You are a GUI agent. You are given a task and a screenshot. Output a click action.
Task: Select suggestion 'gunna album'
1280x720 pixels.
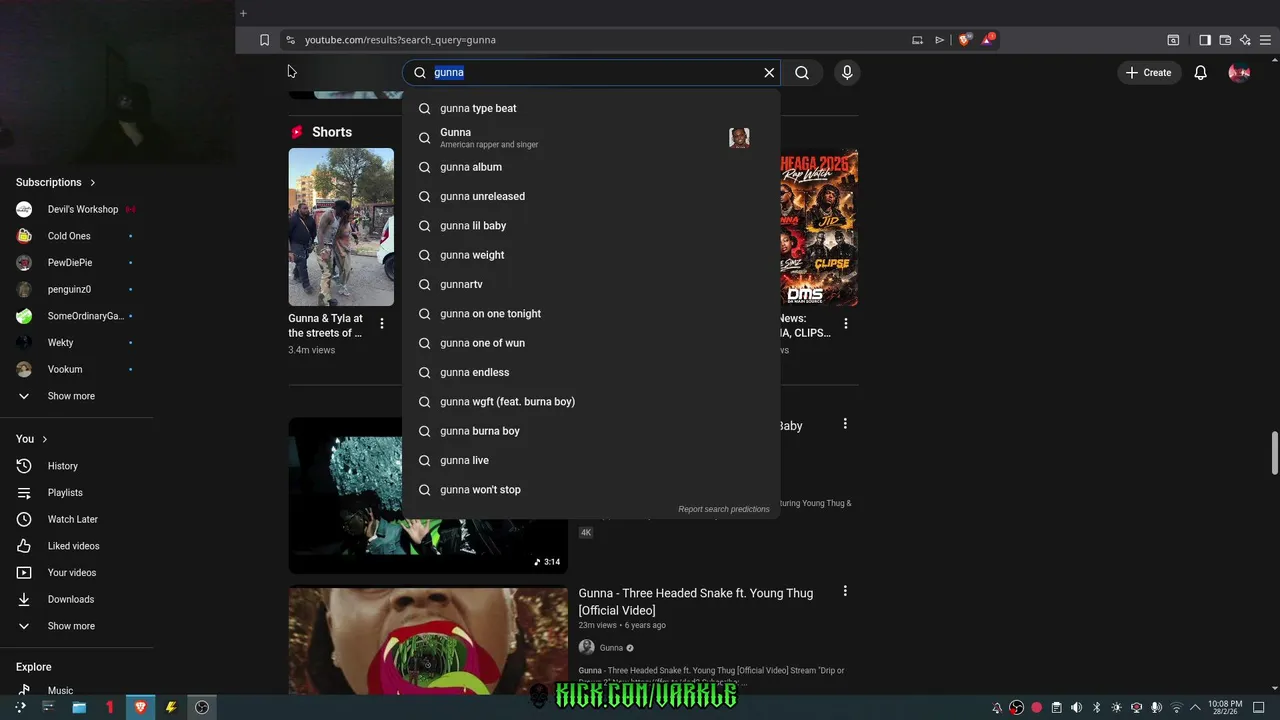click(x=591, y=167)
